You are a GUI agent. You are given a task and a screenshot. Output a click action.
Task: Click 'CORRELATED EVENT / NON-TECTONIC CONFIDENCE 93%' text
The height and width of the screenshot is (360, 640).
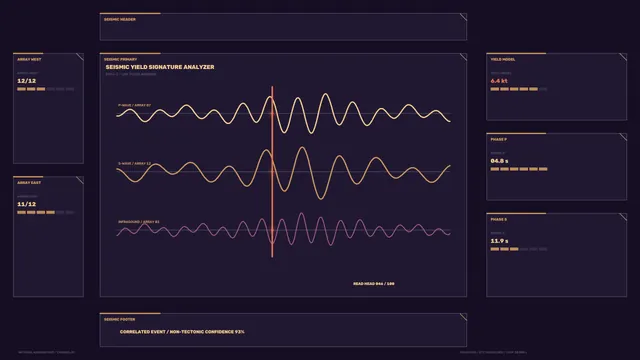[x=182, y=332]
